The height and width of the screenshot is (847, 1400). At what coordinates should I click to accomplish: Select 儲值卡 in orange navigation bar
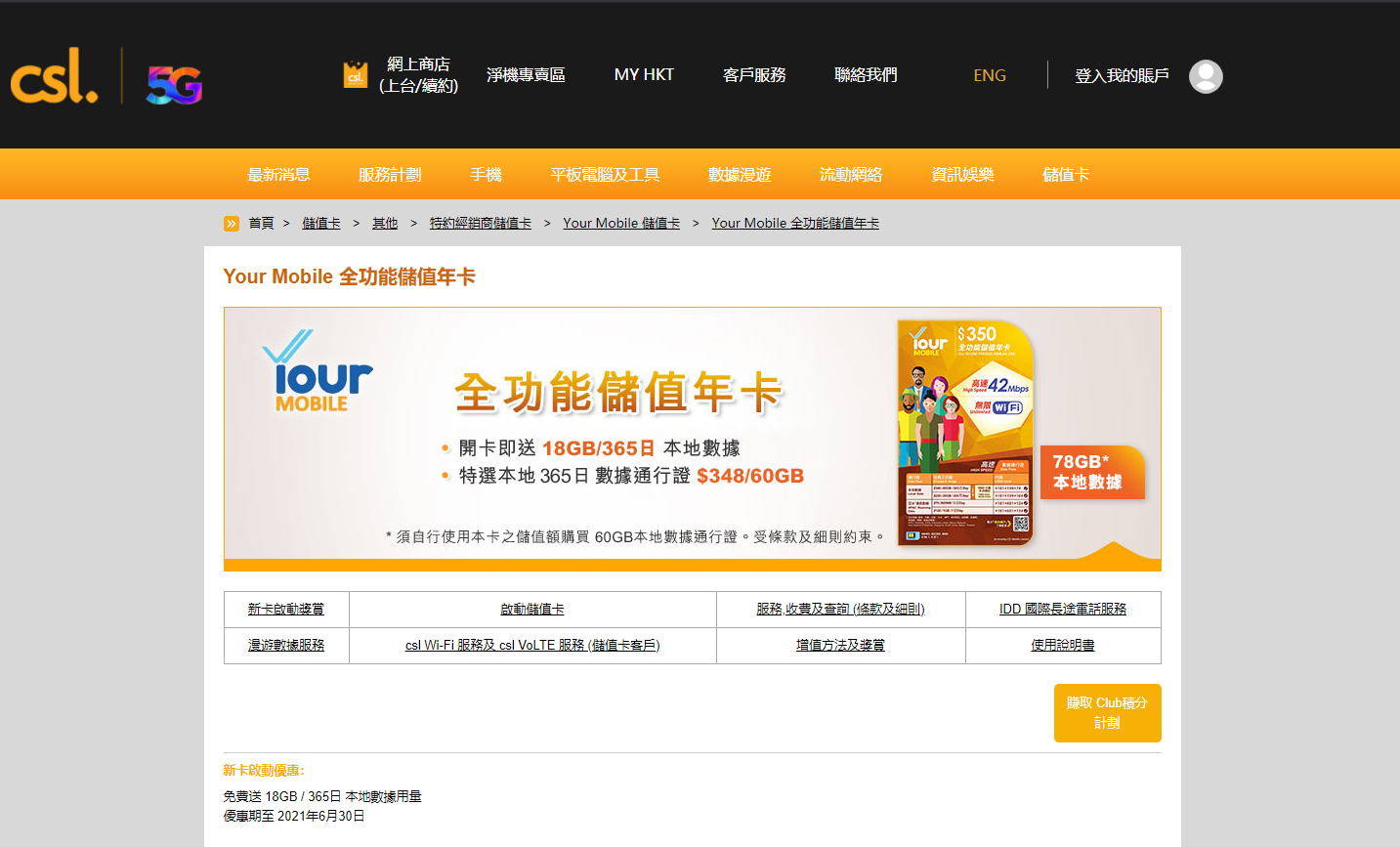(1066, 175)
